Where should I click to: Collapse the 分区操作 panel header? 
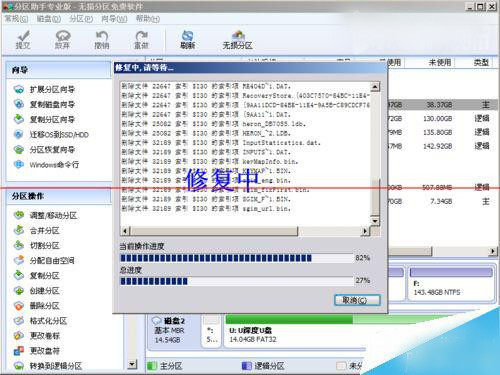[59, 196]
